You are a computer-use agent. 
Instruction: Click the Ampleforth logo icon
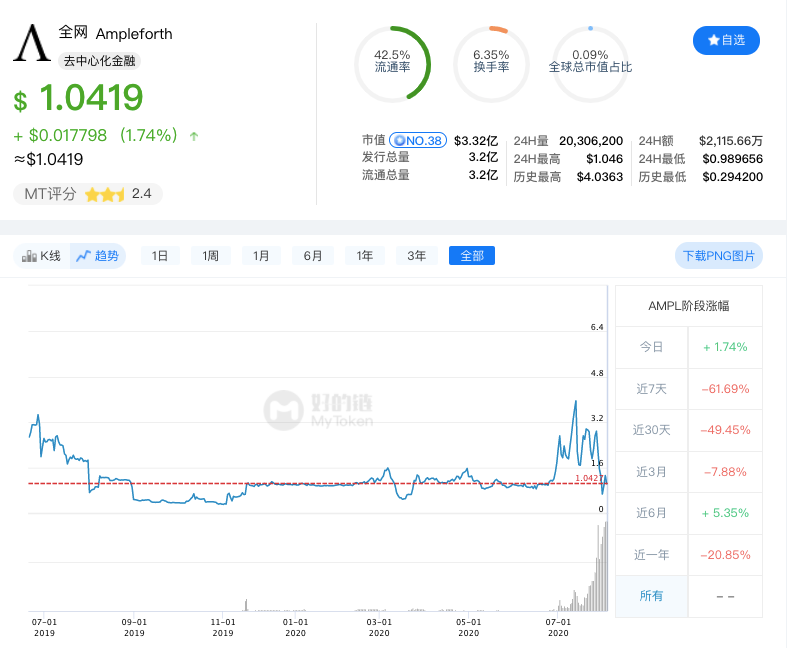(31, 45)
